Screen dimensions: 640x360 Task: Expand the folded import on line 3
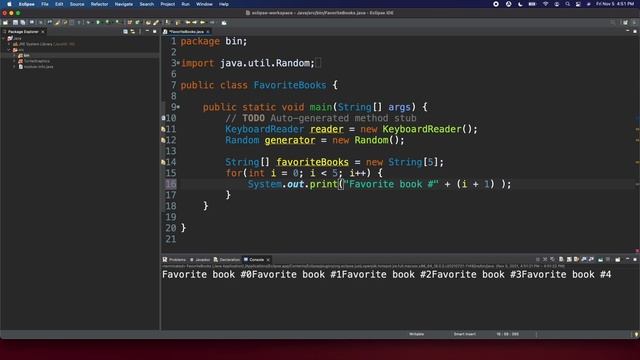178,63
